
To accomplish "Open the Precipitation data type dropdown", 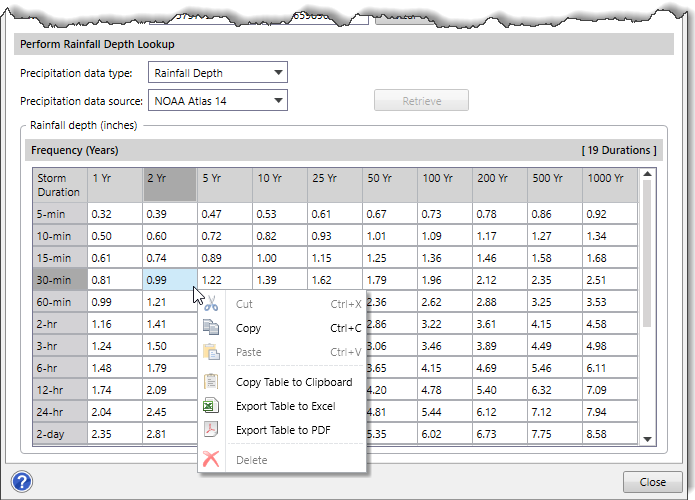I will click(218, 72).
